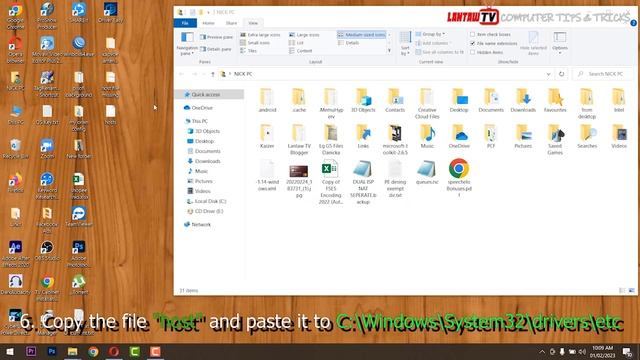
Task: Expand the layout gallery more arrow
Action: click(x=389, y=51)
